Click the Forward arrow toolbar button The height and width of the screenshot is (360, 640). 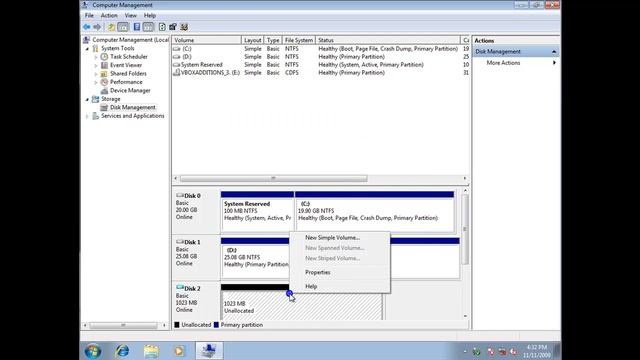click(97, 27)
